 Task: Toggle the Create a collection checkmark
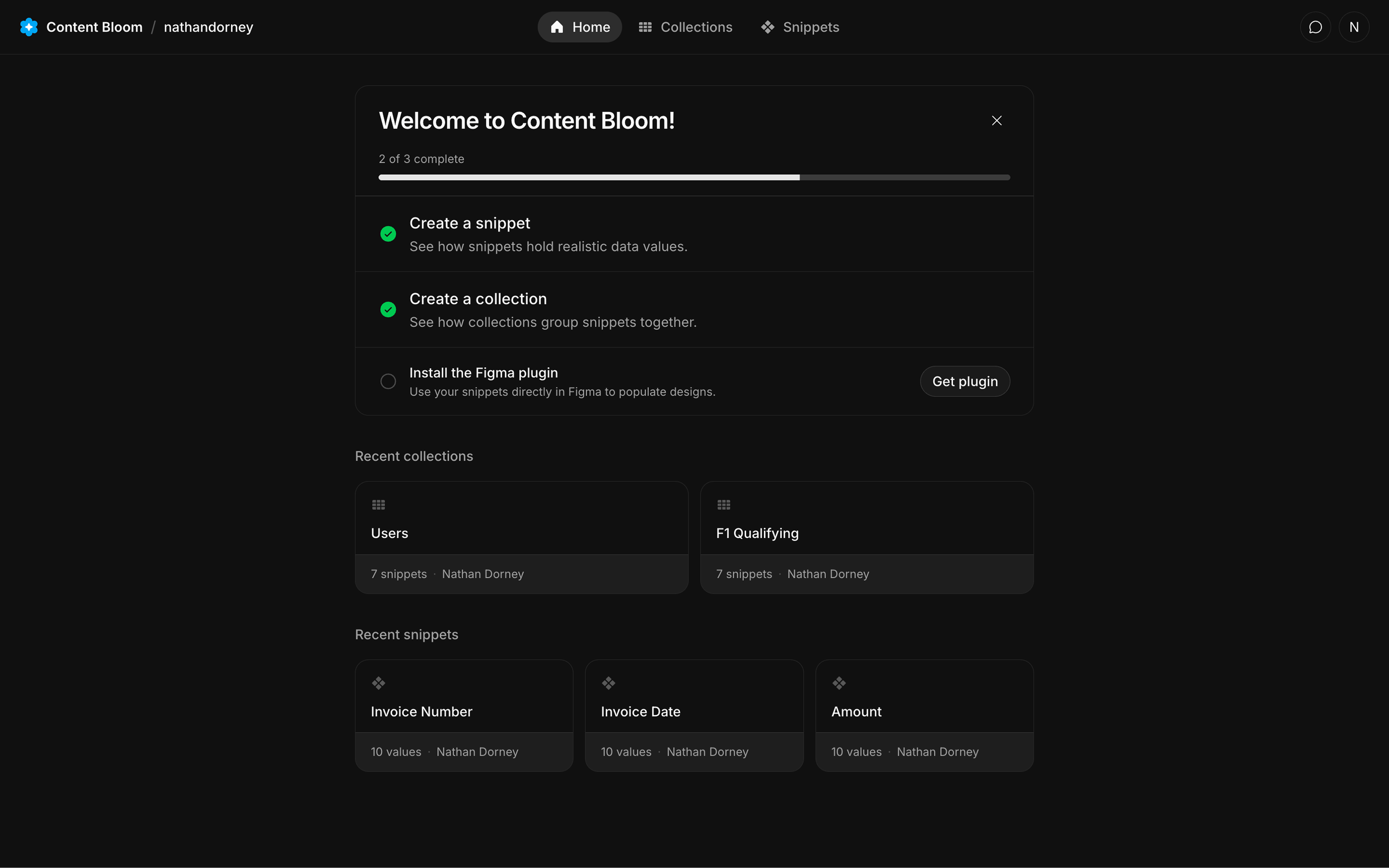[x=388, y=309]
